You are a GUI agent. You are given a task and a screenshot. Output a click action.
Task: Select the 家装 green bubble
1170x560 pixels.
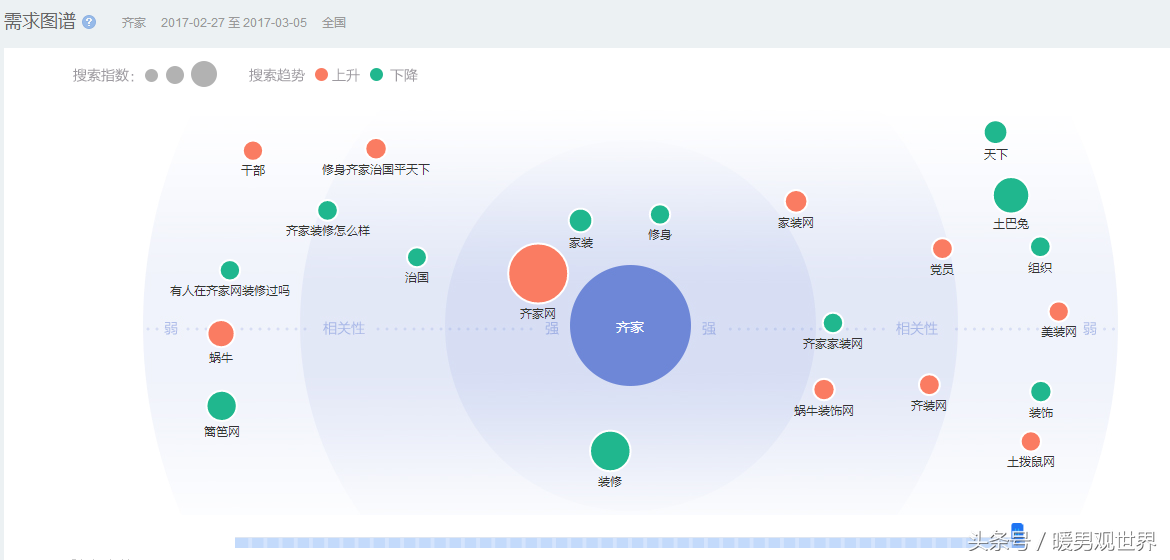(581, 220)
